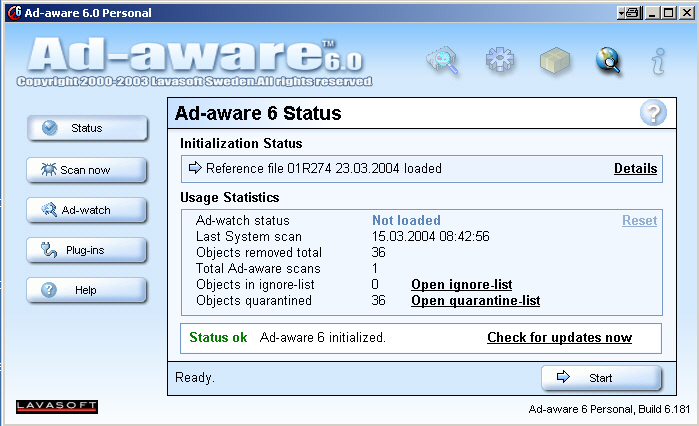Open the quarantine-list link
This screenshot has width=699, height=426.
pyautogui.click(x=475, y=300)
